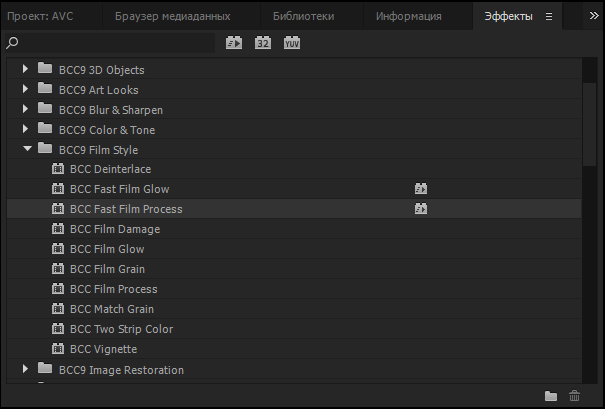
Task: Select the BCC Film Process effect name
Action: click(113, 289)
